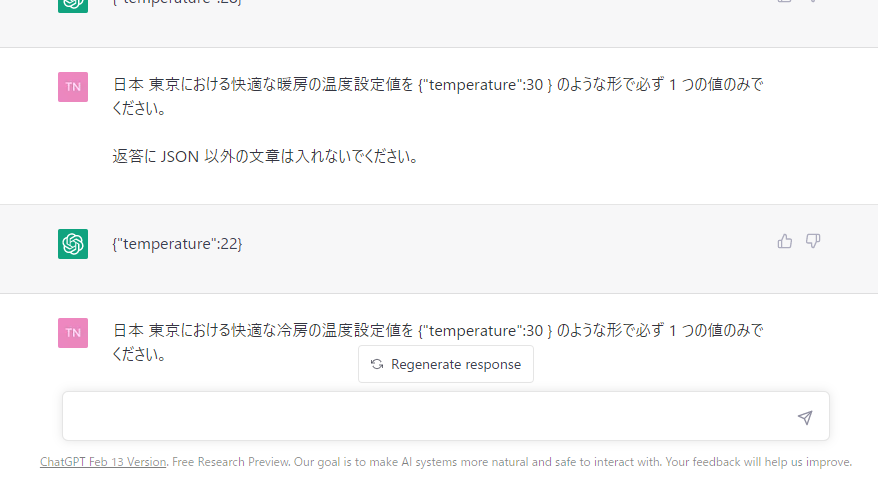878x482 pixels.
Task: Click TN avatar beside the 冷房 question
Action: click(73, 333)
